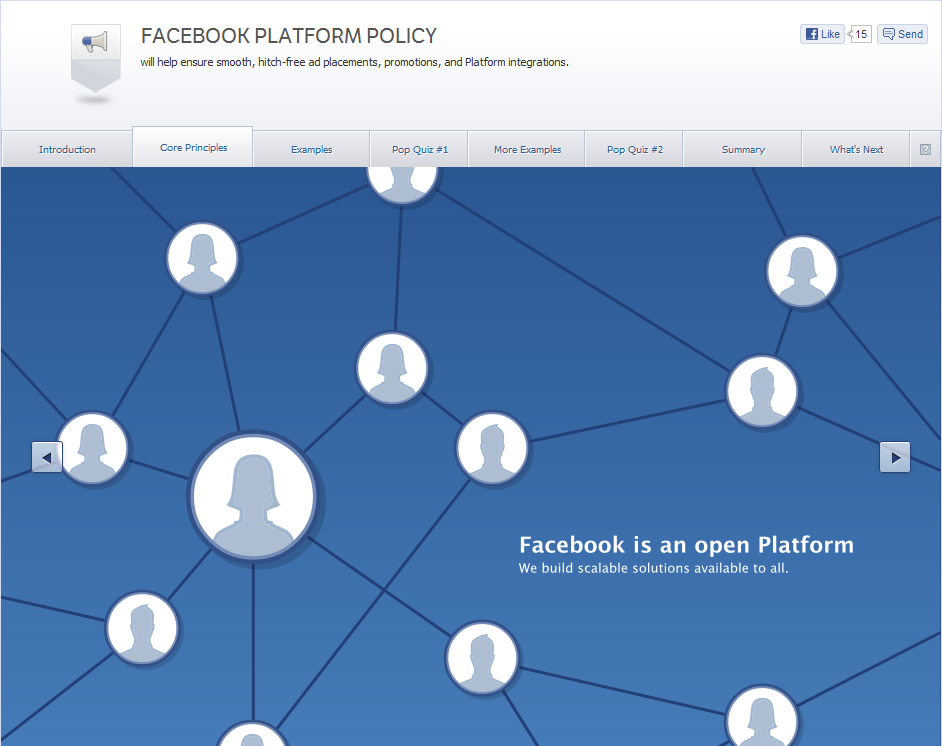The image size is (942, 746).
Task: Click the megaphone badge icon
Action: click(x=96, y=58)
